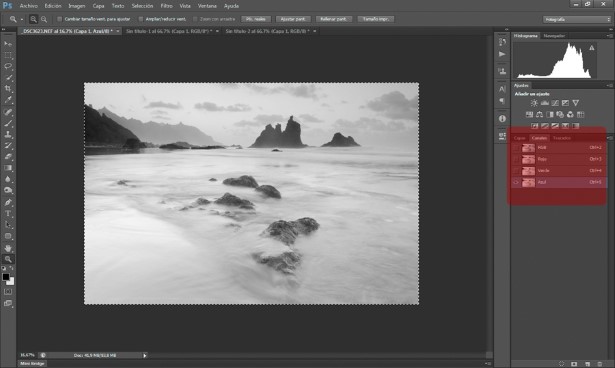This screenshot has width=615, height=368.
Task: Open zoom tool preset picker arrow
Action: [x=22, y=19]
